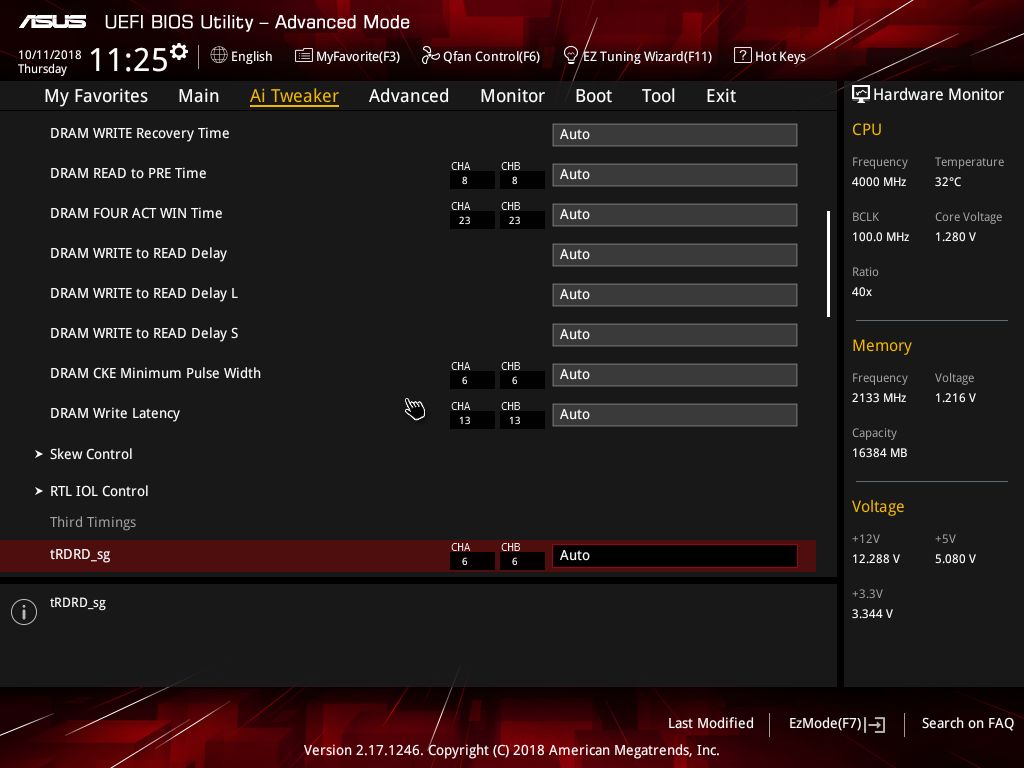Click the memory voltage 1.216 V value
The width and height of the screenshot is (1024, 768).
[x=955, y=398]
